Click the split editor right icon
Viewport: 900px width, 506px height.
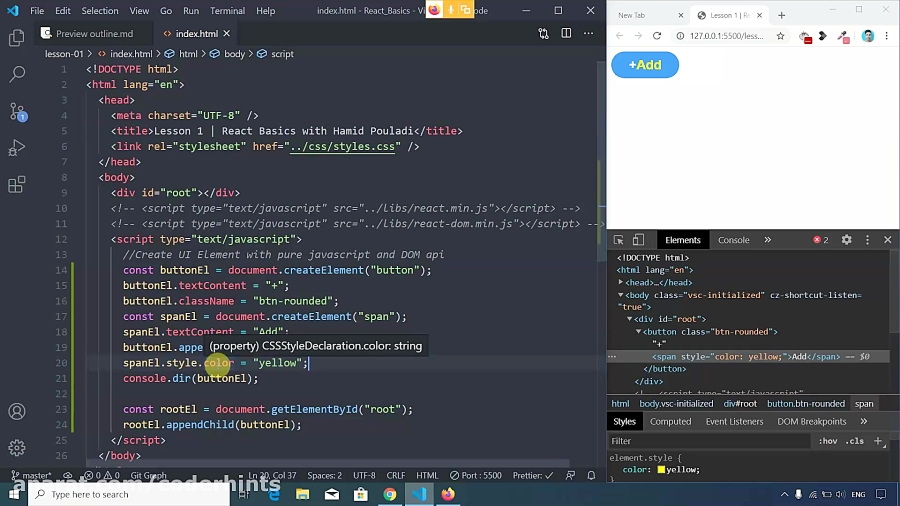[x=566, y=33]
